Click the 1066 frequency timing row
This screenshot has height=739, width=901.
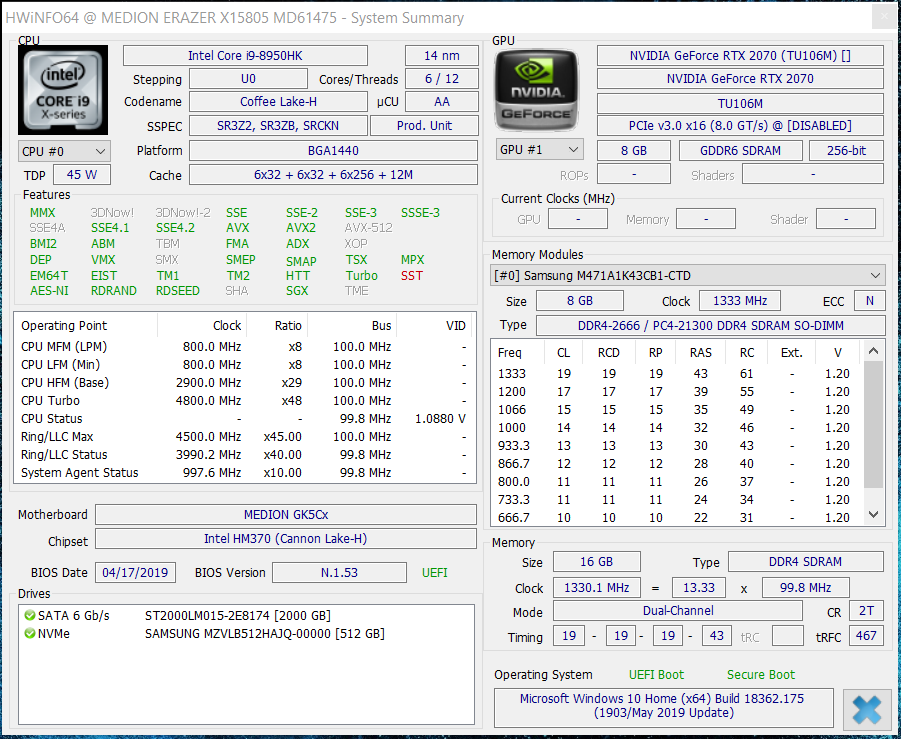(677, 410)
